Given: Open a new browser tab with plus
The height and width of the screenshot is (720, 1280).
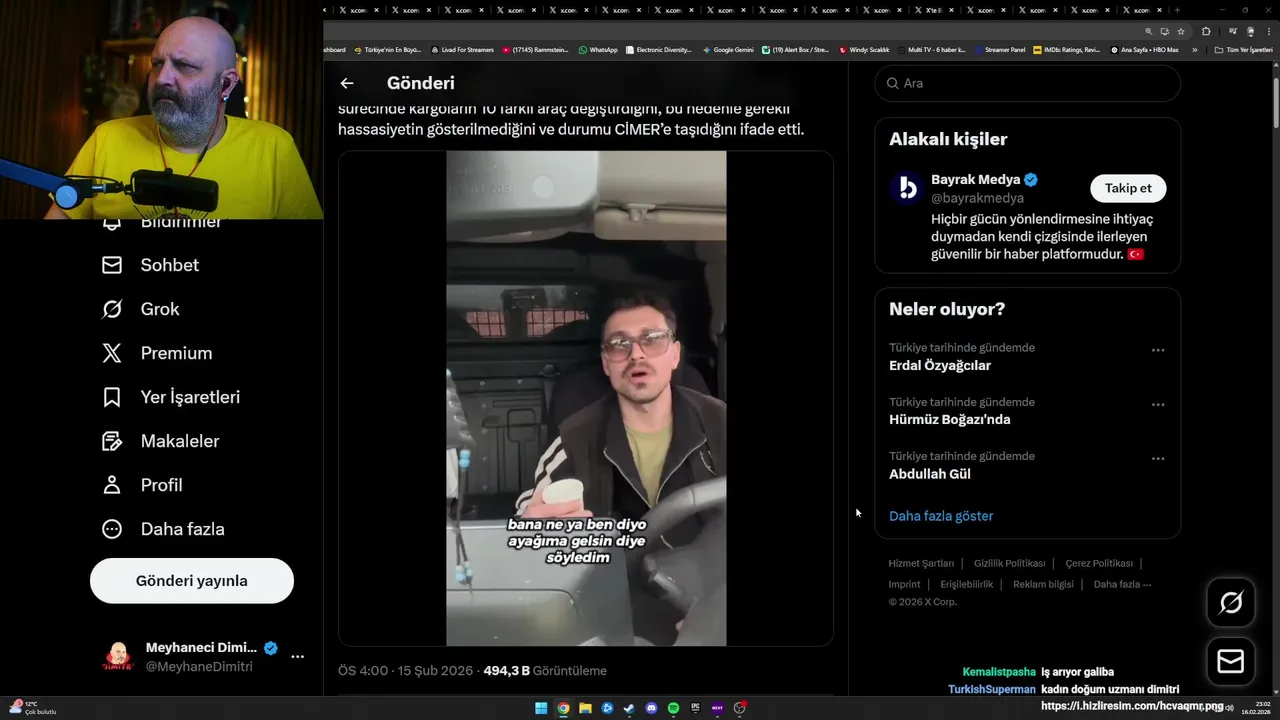Looking at the screenshot, I should point(1177,10).
